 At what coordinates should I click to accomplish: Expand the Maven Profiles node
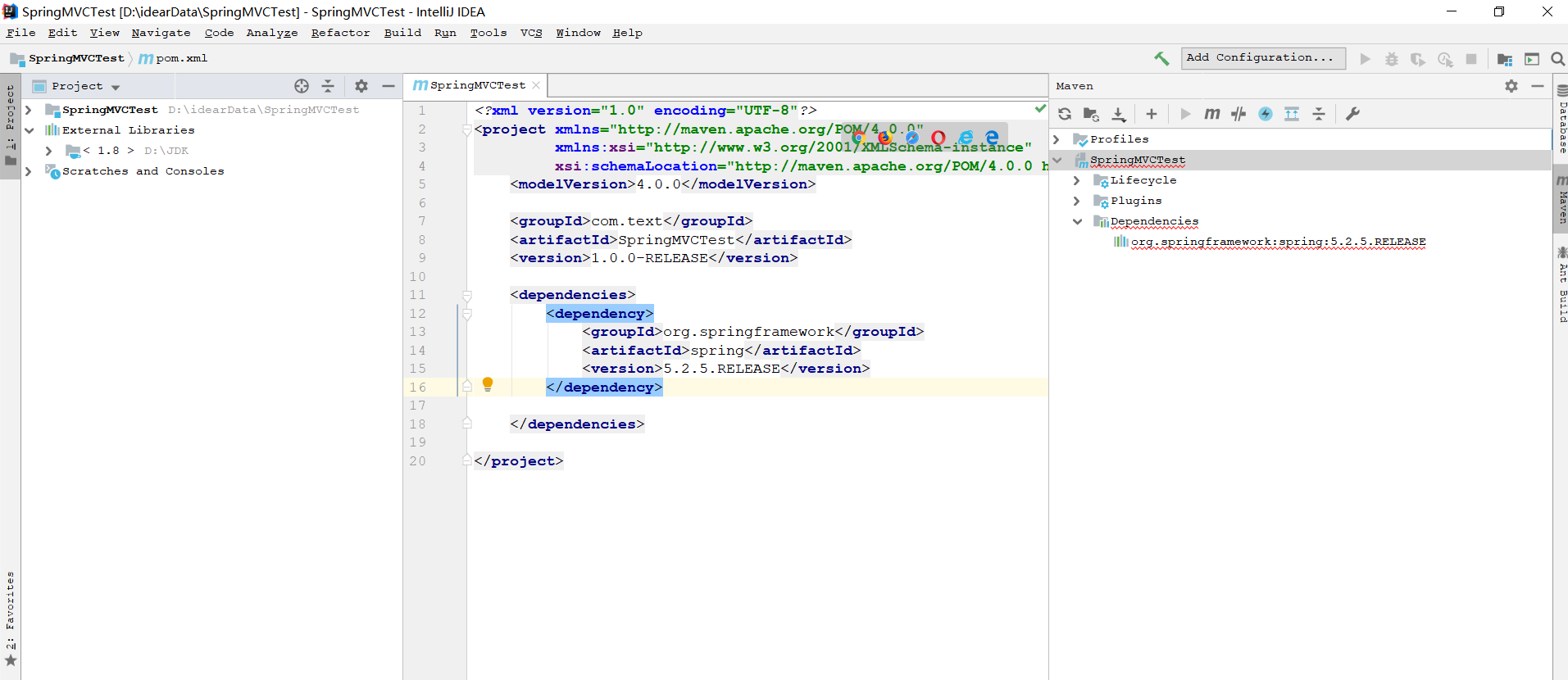[x=1057, y=139]
